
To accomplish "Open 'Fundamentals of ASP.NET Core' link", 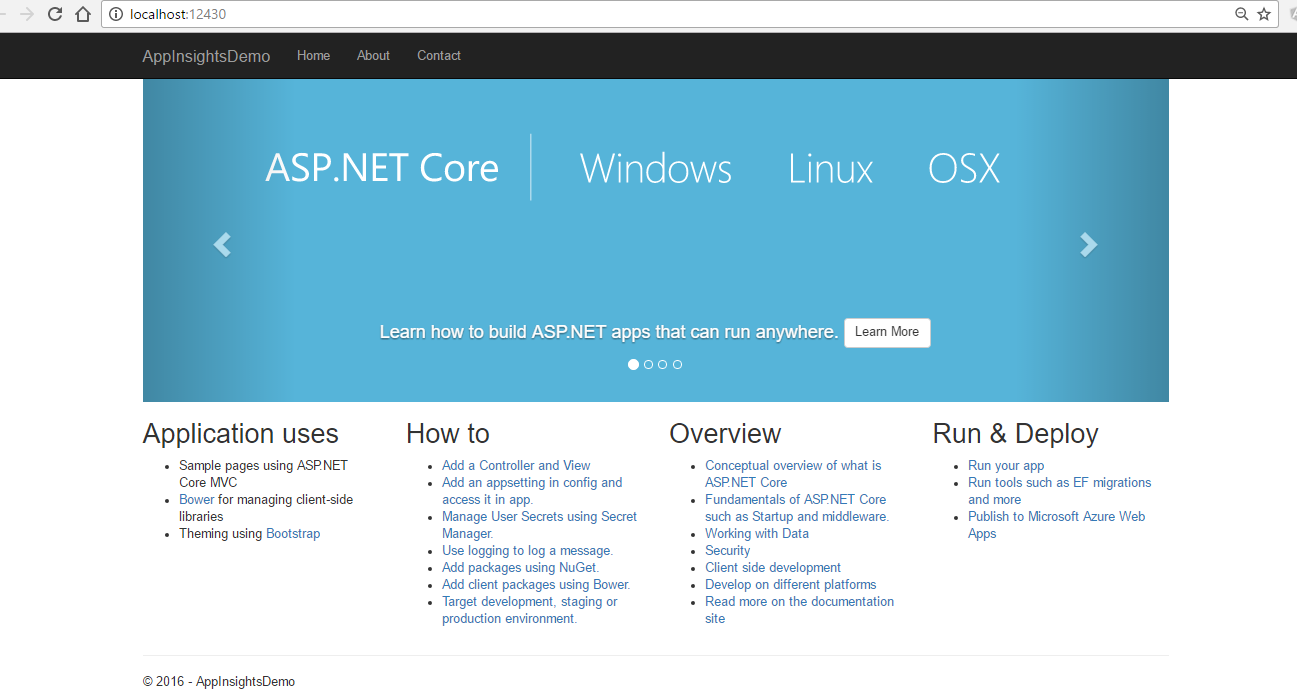I will (797, 508).
